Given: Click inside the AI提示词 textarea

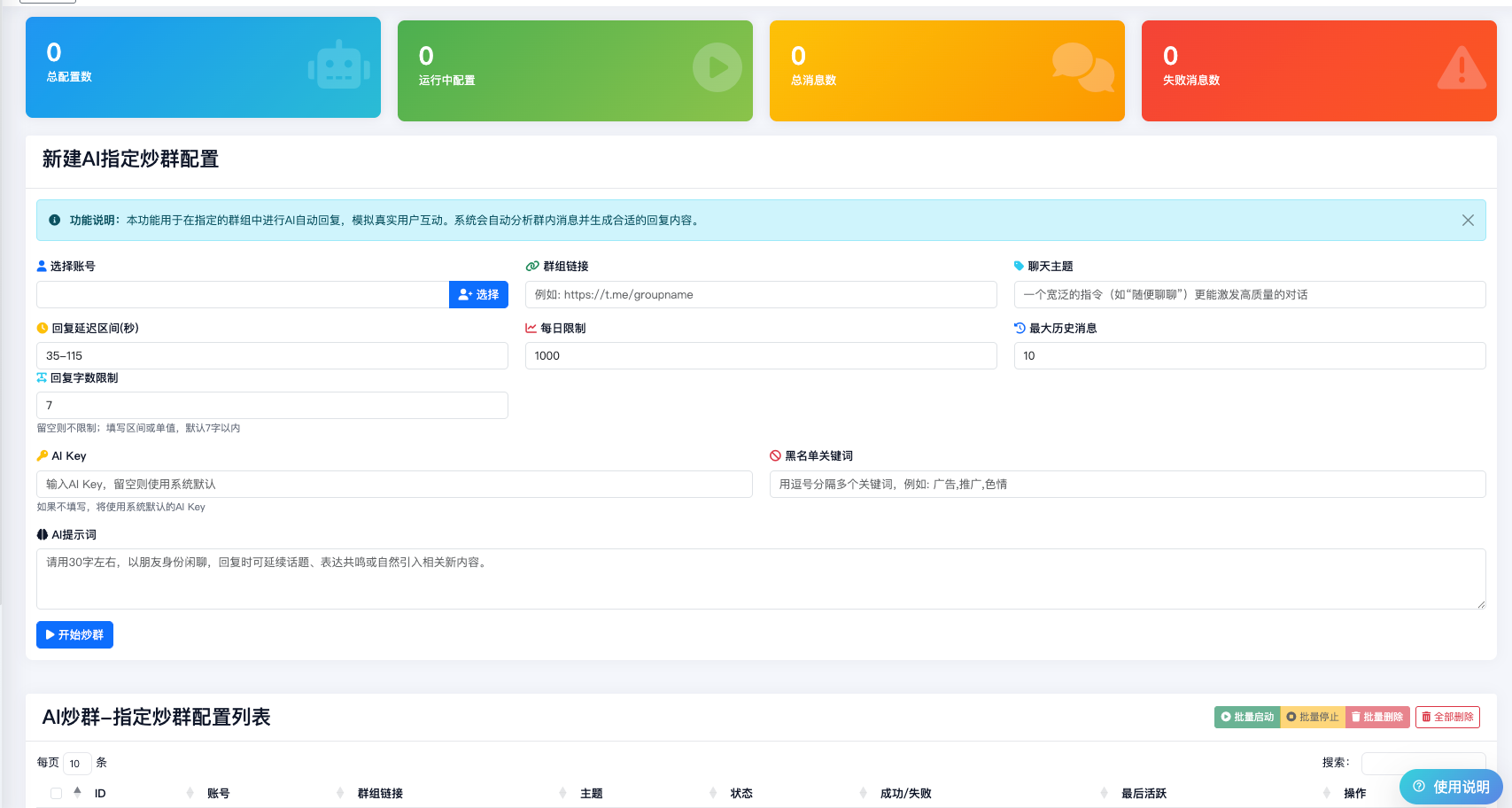Looking at the screenshot, I should click(760, 579).
